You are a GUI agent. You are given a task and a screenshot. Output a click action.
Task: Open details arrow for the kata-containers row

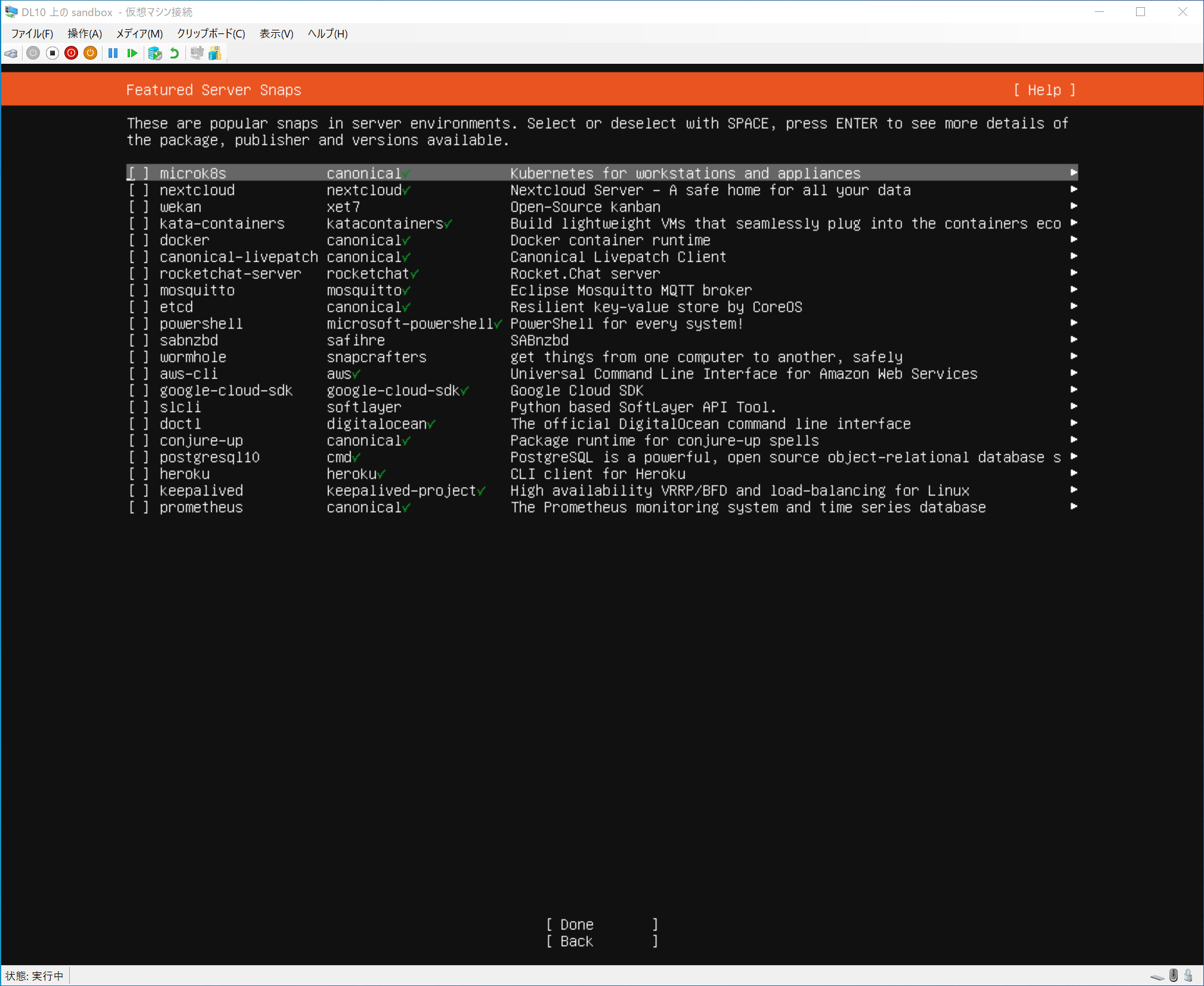point(1073,222)
